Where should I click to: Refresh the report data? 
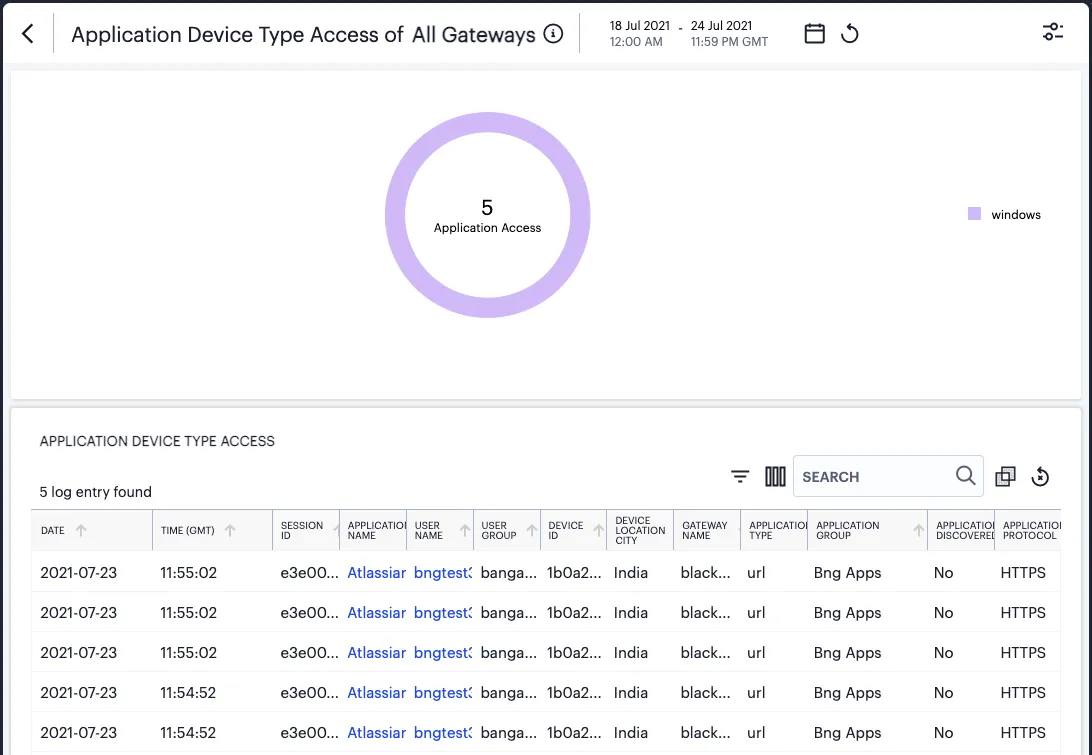(850, 33)
